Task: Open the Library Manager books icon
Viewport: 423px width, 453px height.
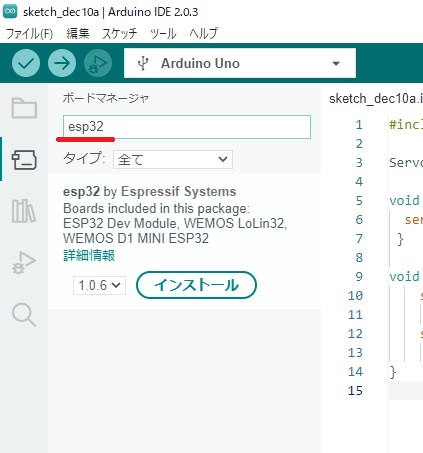Action: [x=24, y=211]
